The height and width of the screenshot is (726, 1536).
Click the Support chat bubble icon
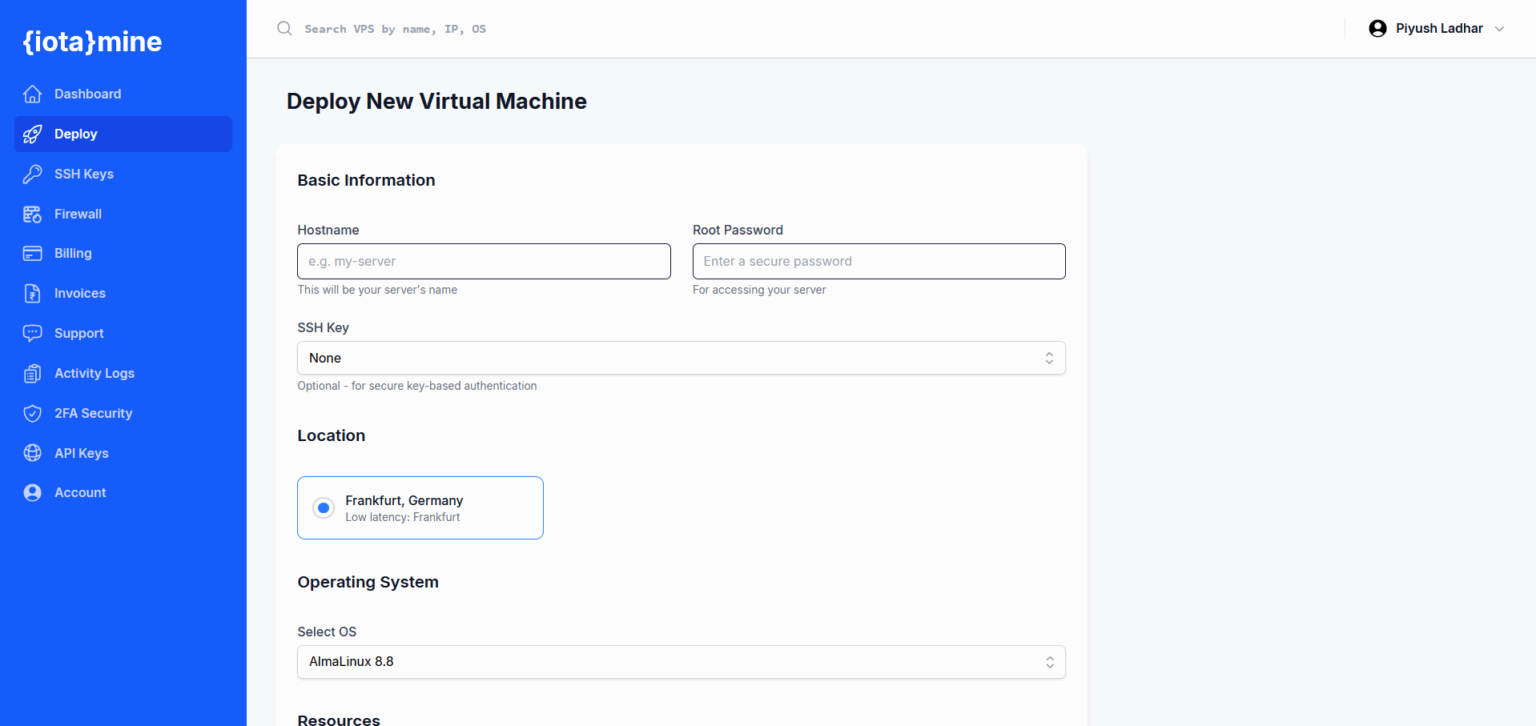(x=33, y=333)
